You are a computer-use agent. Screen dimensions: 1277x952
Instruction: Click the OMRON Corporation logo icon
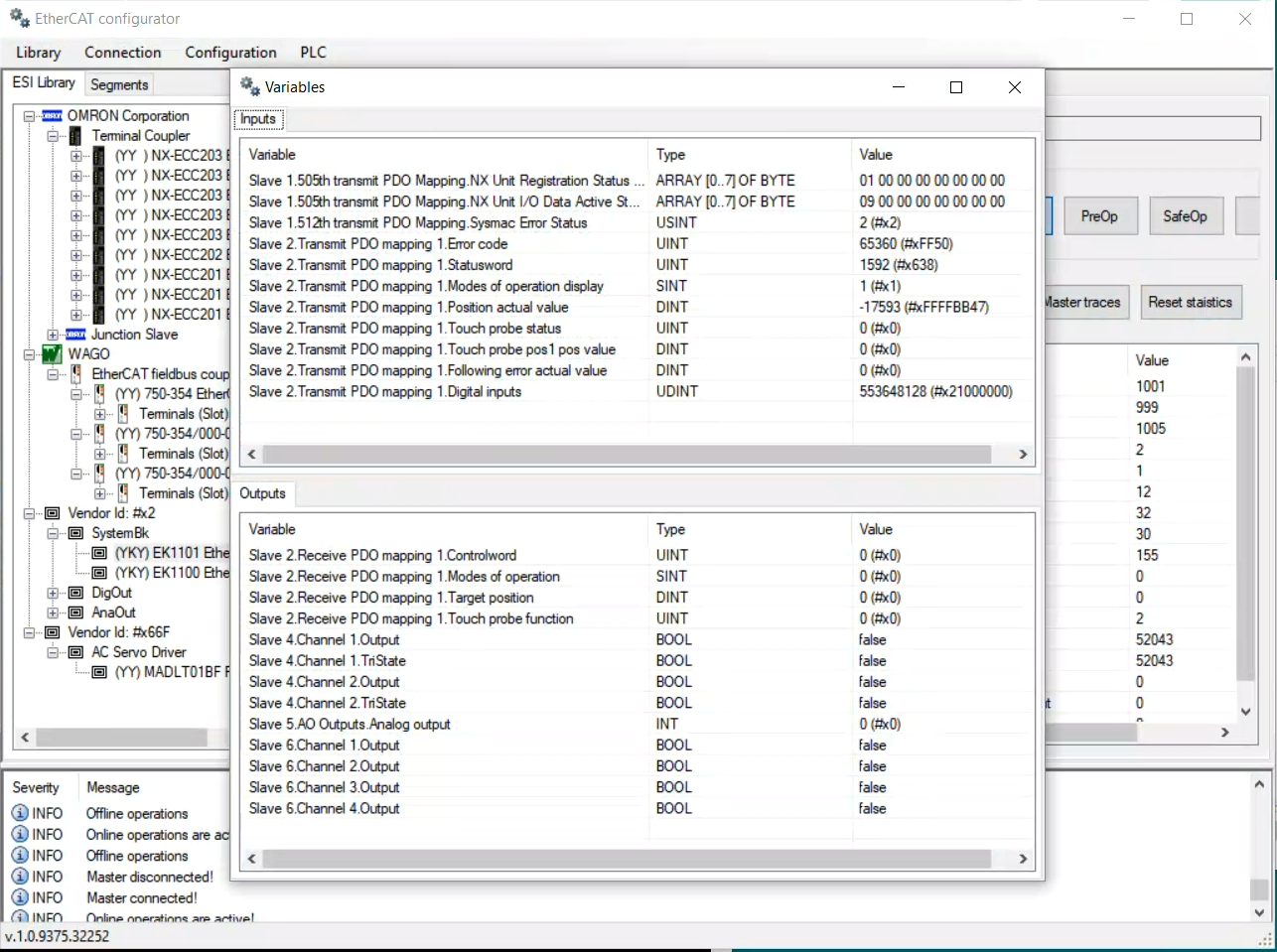53,116
